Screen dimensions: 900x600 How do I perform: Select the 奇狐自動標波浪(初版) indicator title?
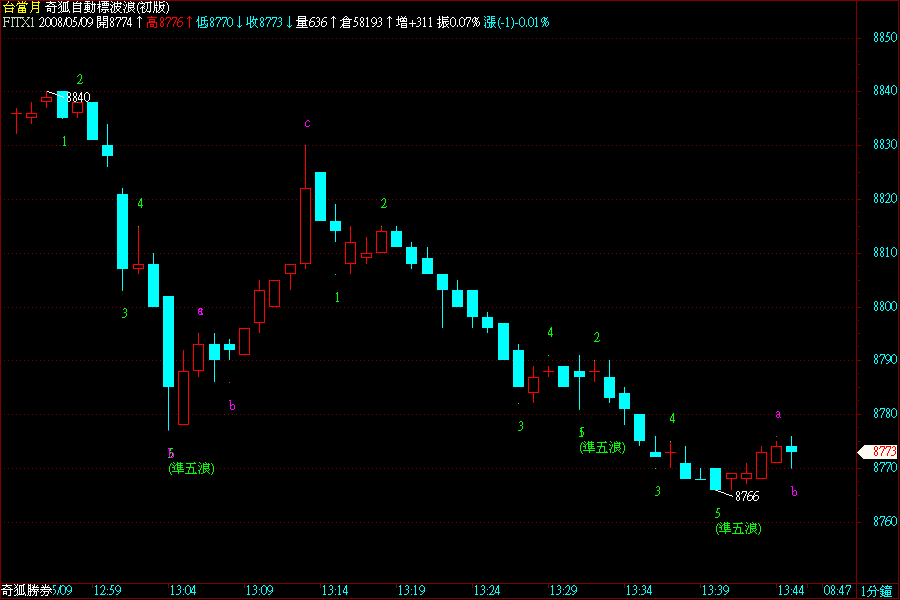(x=107, y=7)
